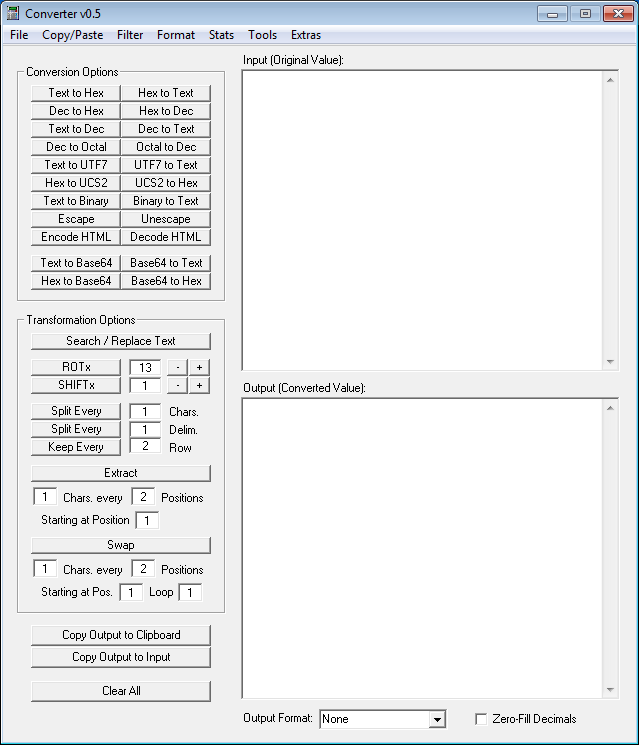Click Text to UTF7 button

[x=76, y=165]
